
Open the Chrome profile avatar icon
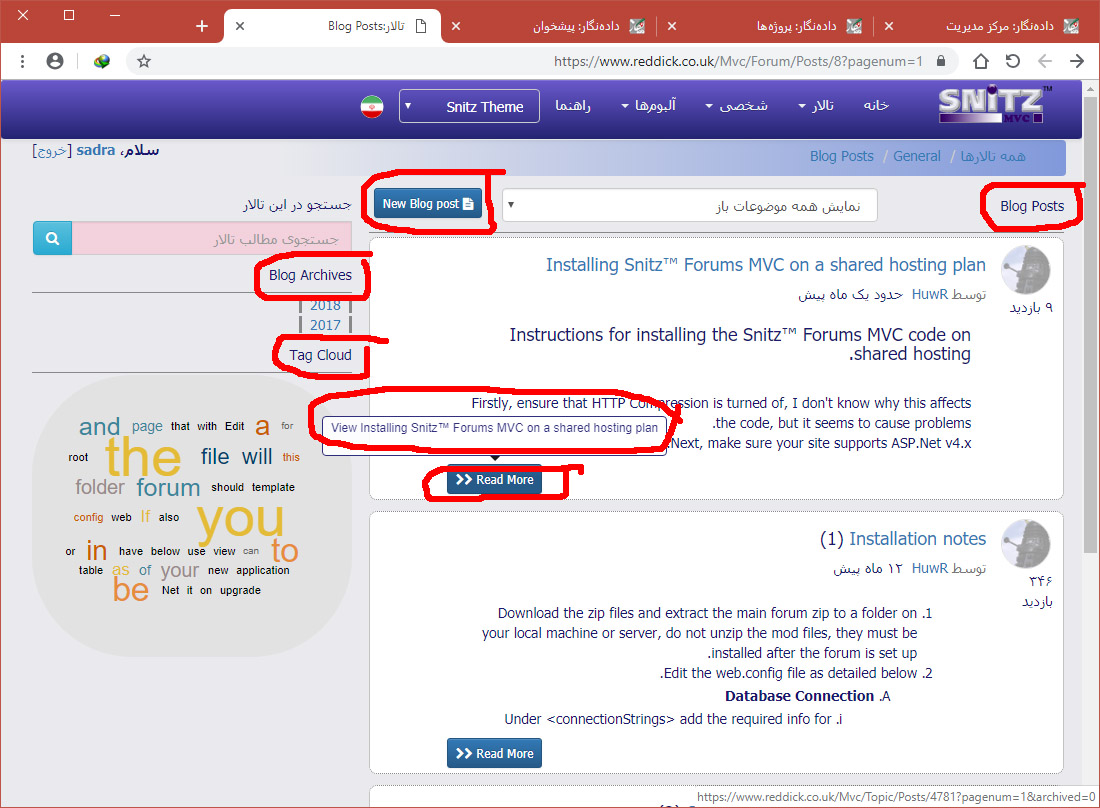pos(55,61)
